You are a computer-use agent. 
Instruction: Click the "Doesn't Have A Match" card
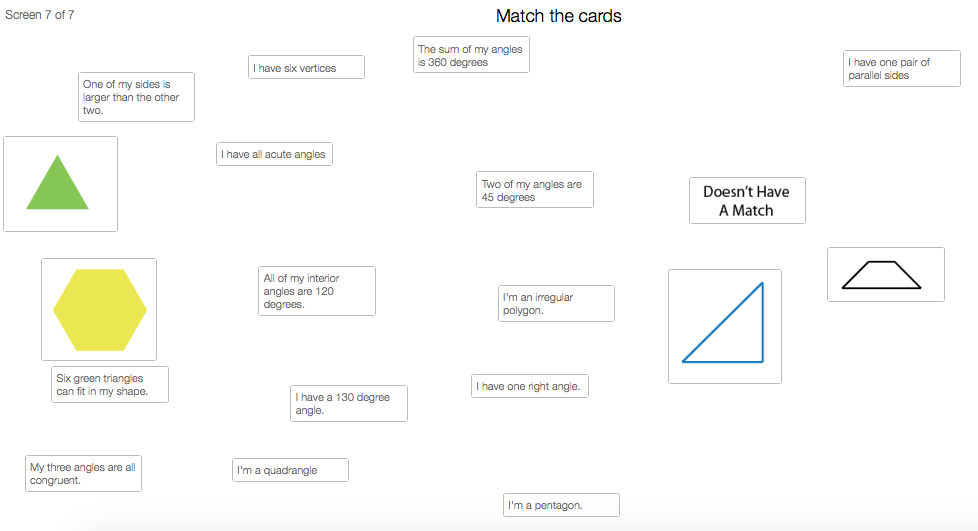coord(747,200)
